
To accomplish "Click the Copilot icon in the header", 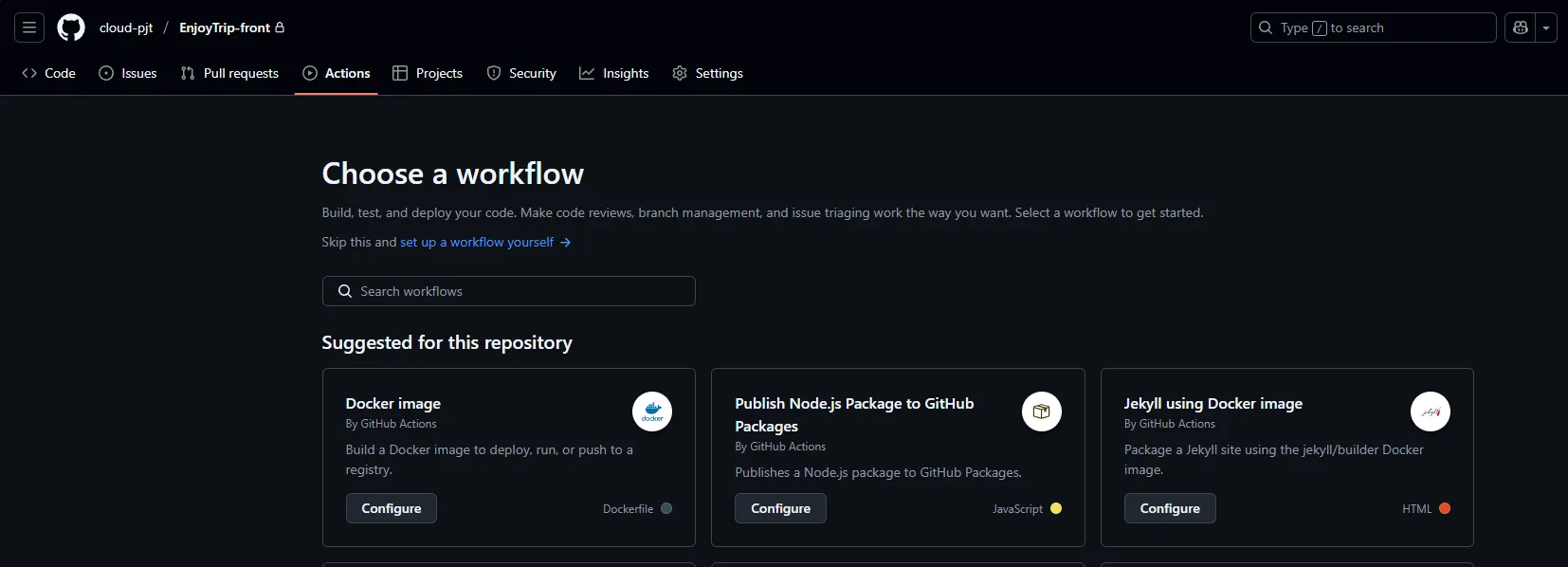I will pos(1521,27).
